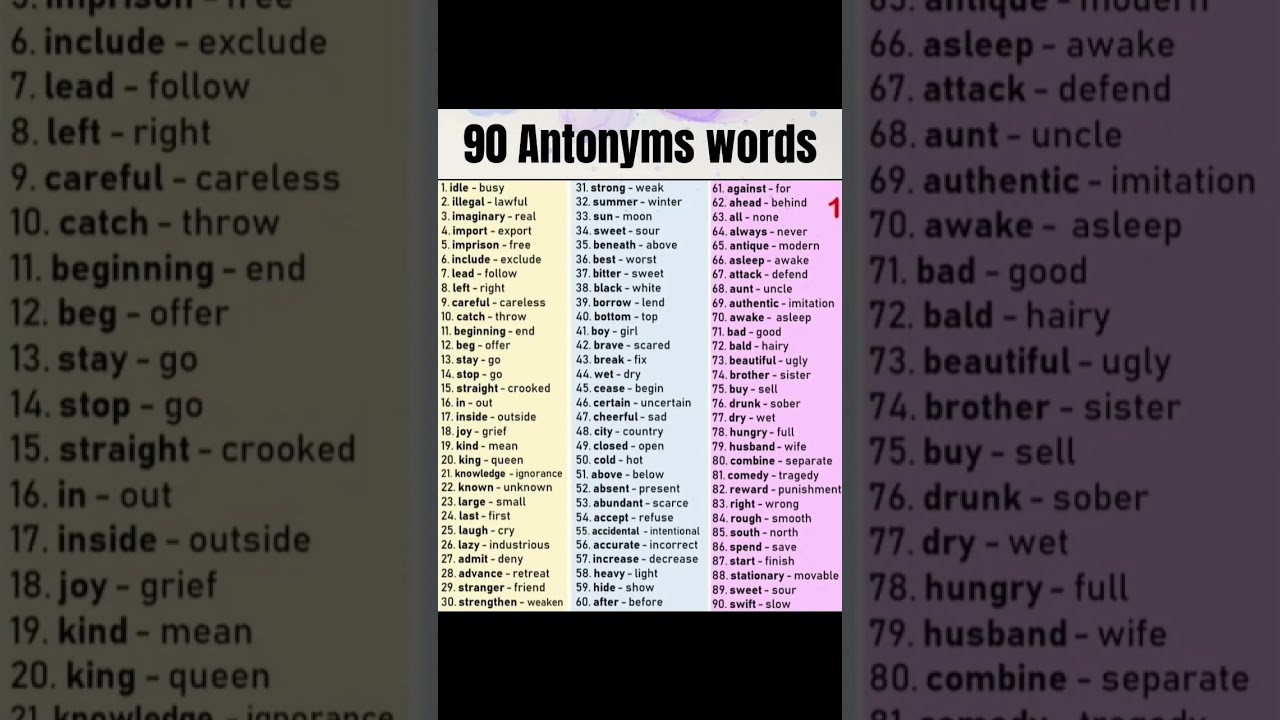The height and width of the screenshot is (720, 1280).
Task: Click '31. strong - weak' entry
Action: pyautogui.click(x=619, y=188)
